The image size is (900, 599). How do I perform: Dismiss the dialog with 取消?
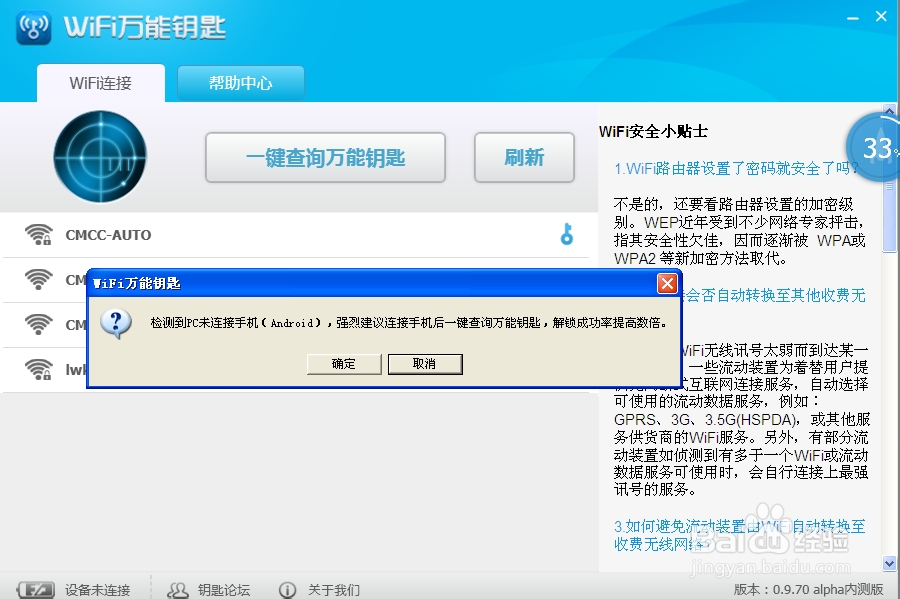(x=425, y=364)
